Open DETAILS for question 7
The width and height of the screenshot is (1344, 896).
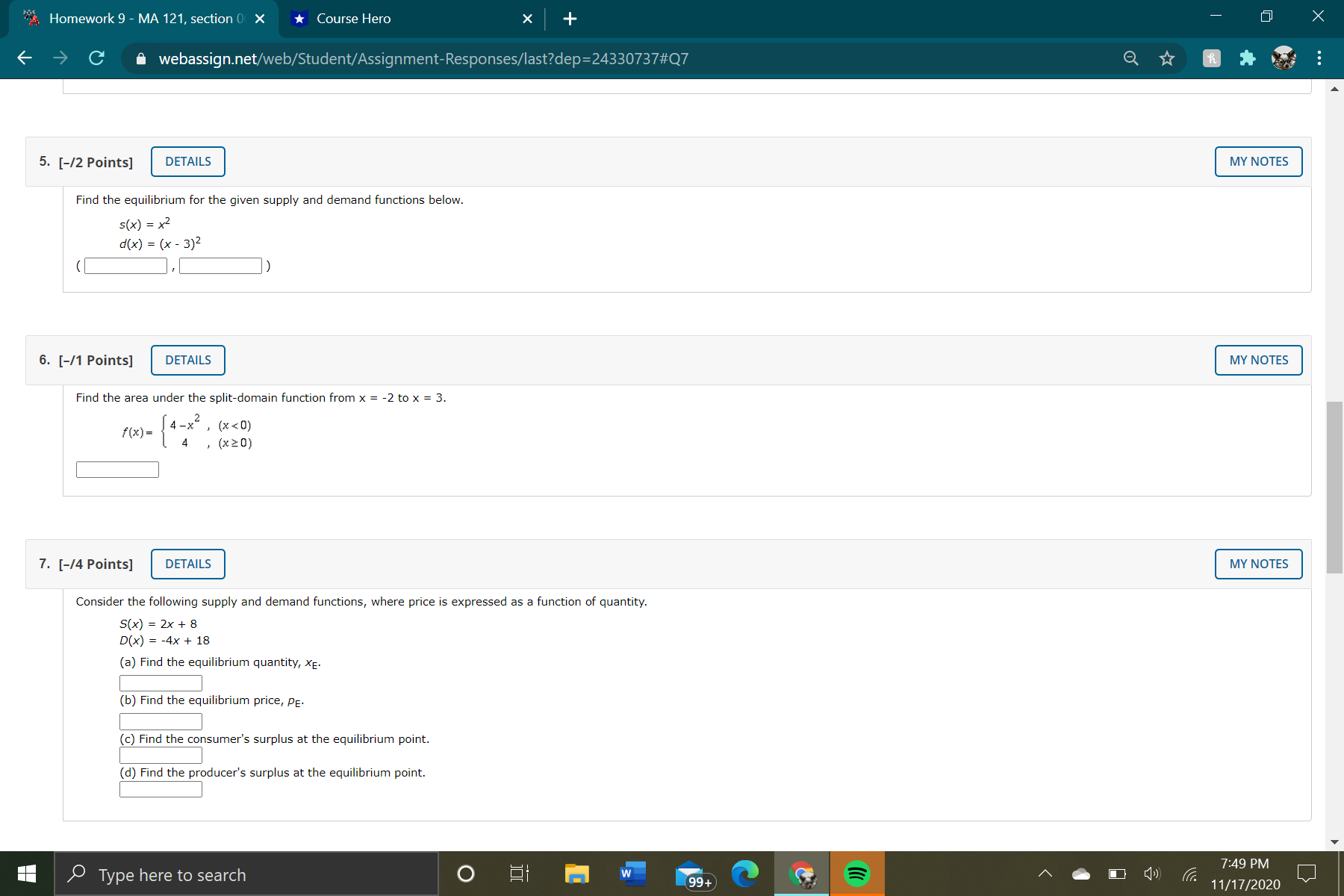188,564
